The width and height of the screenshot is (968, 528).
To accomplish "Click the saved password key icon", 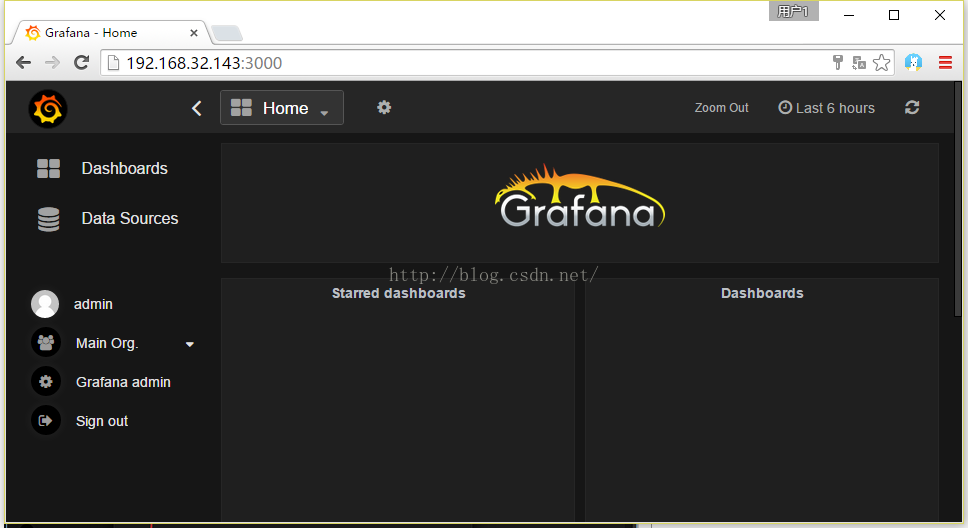I will pyautogui.click(x=838, y=62).
